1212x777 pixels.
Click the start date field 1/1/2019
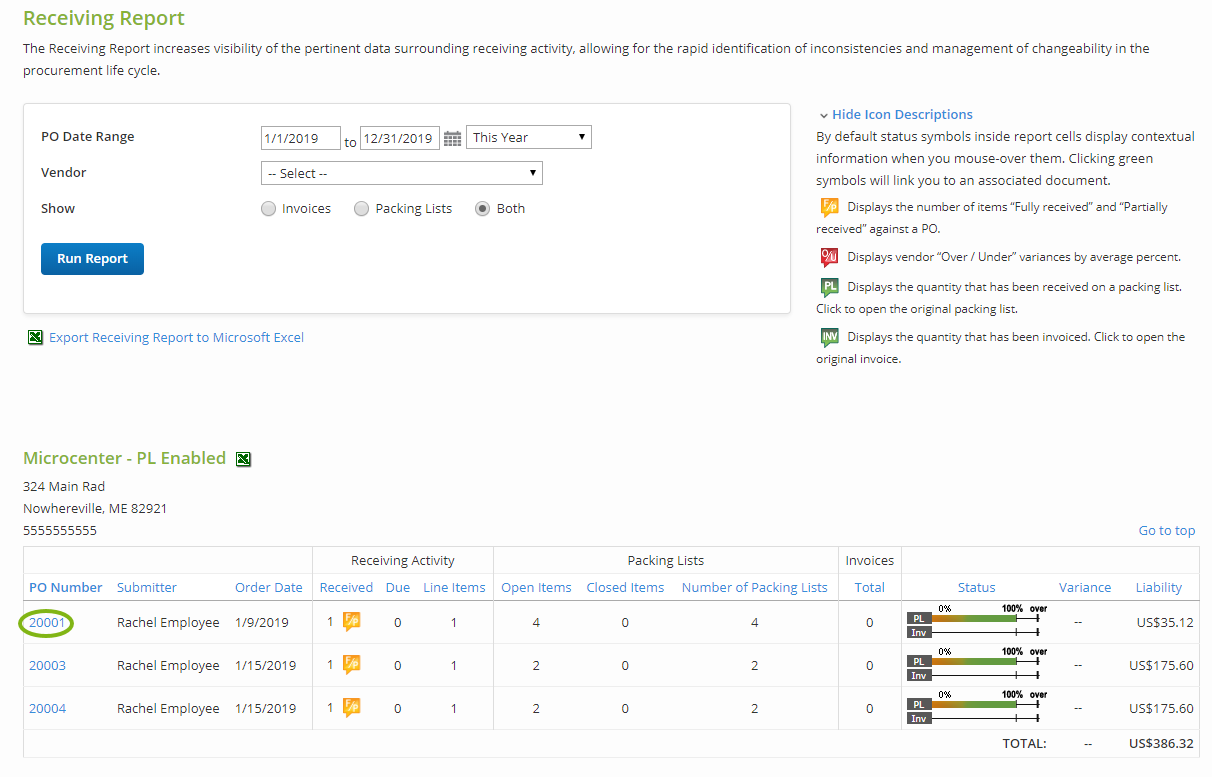pos(301,138)
